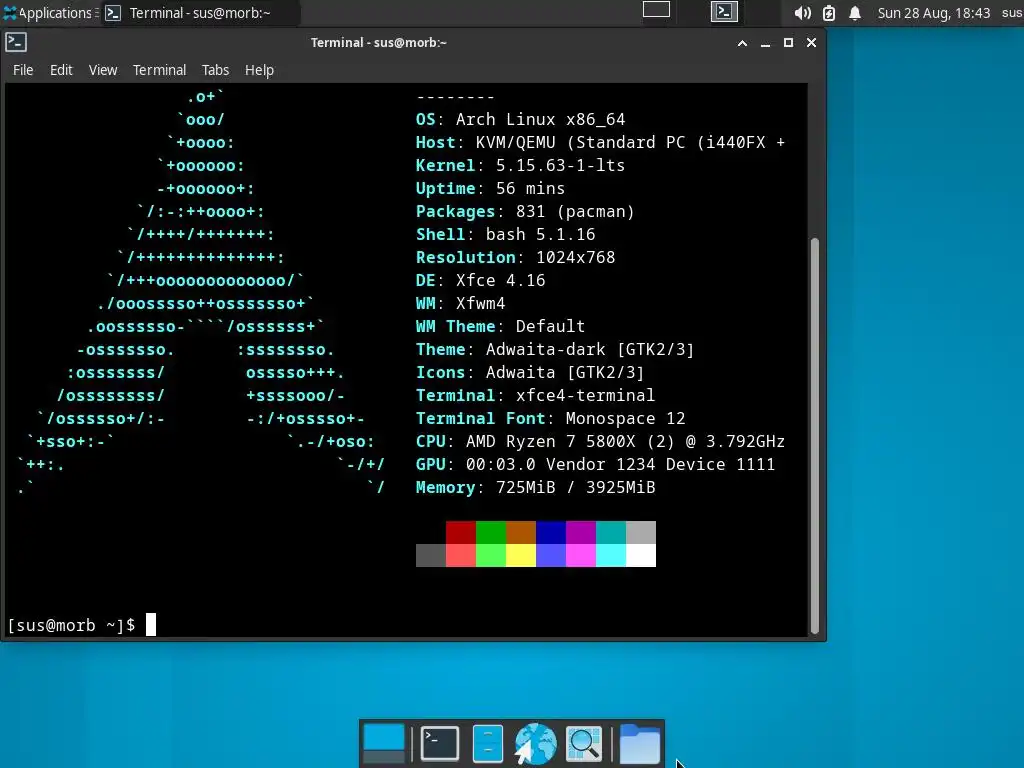This screenshot has height=768, width=1024.
Task: Open the Application Finder magnifier icon in dock
Action: [583, 744]
